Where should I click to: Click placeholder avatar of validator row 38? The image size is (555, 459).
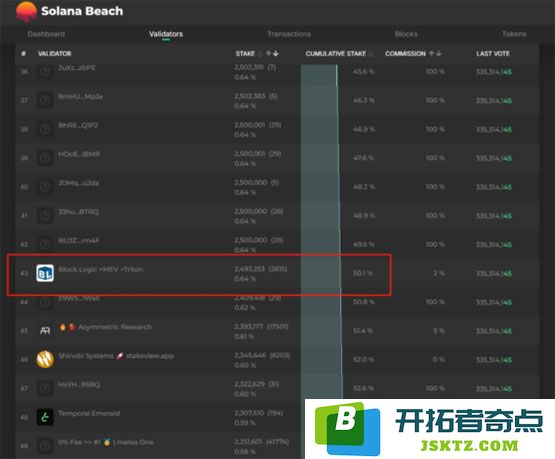coord(45,129)
